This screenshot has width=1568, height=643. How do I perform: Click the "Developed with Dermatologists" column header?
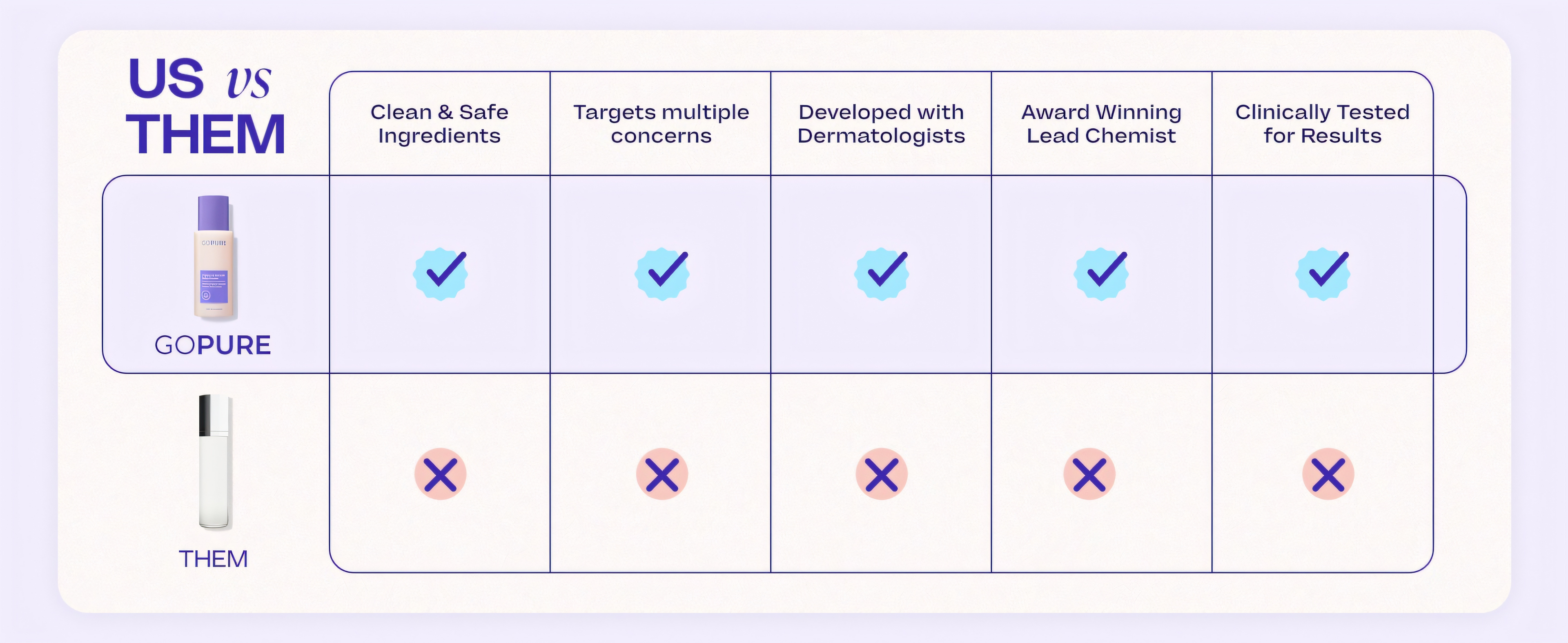pyautogui.click(x=882, y=124)
